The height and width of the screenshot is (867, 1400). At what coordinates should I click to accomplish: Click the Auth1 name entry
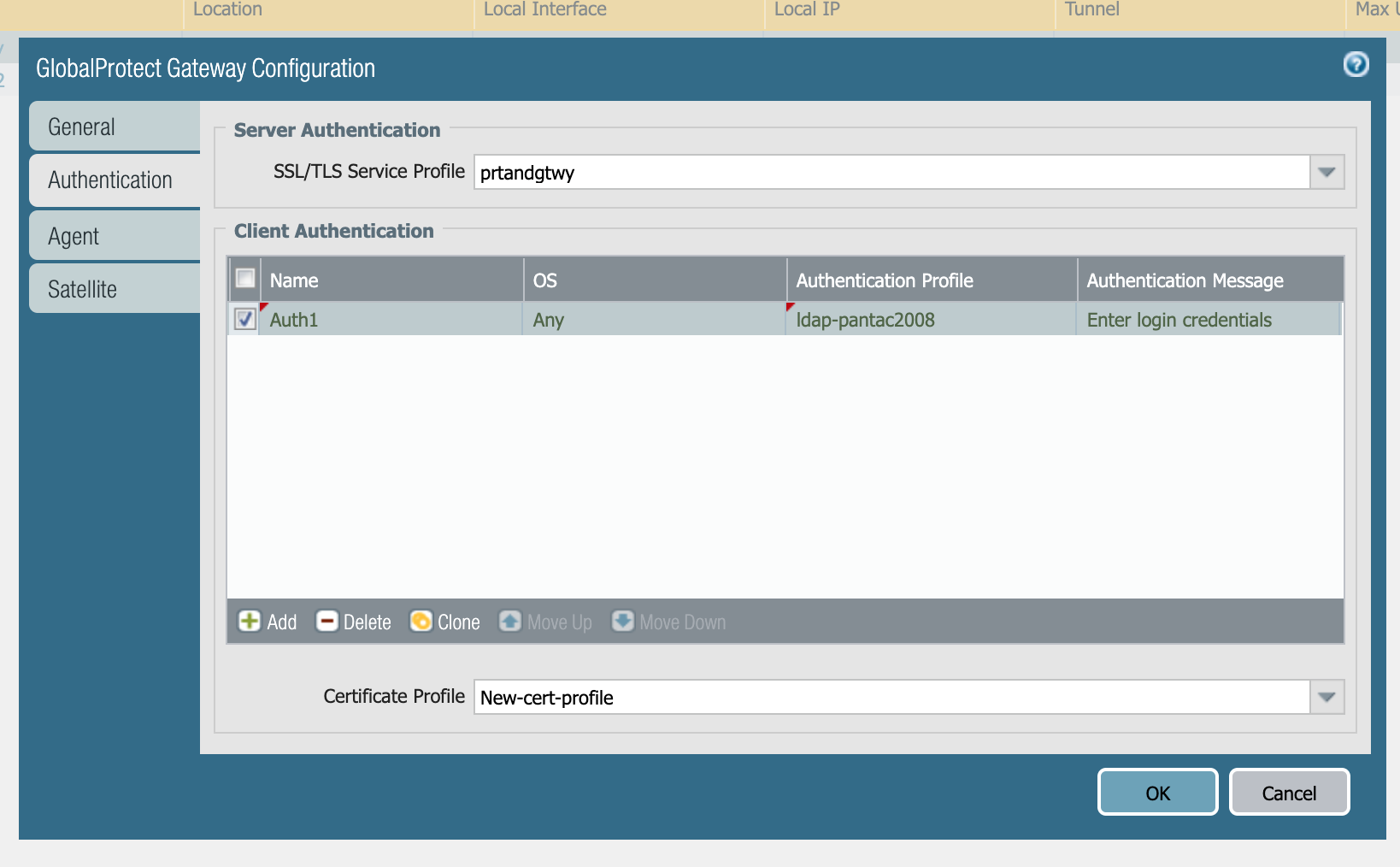click(294, 321)
